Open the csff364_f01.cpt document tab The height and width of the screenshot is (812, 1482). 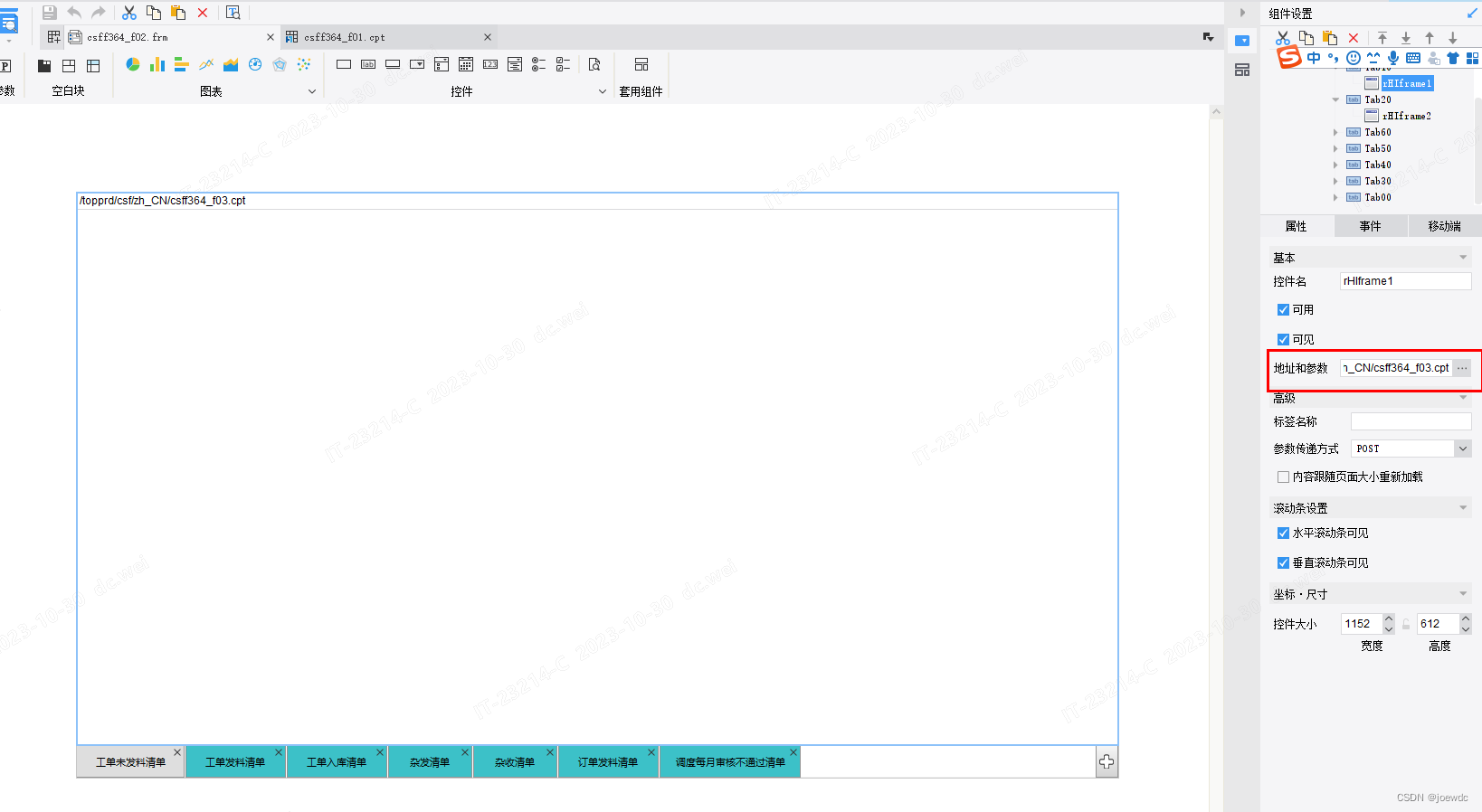pos(388,37)
